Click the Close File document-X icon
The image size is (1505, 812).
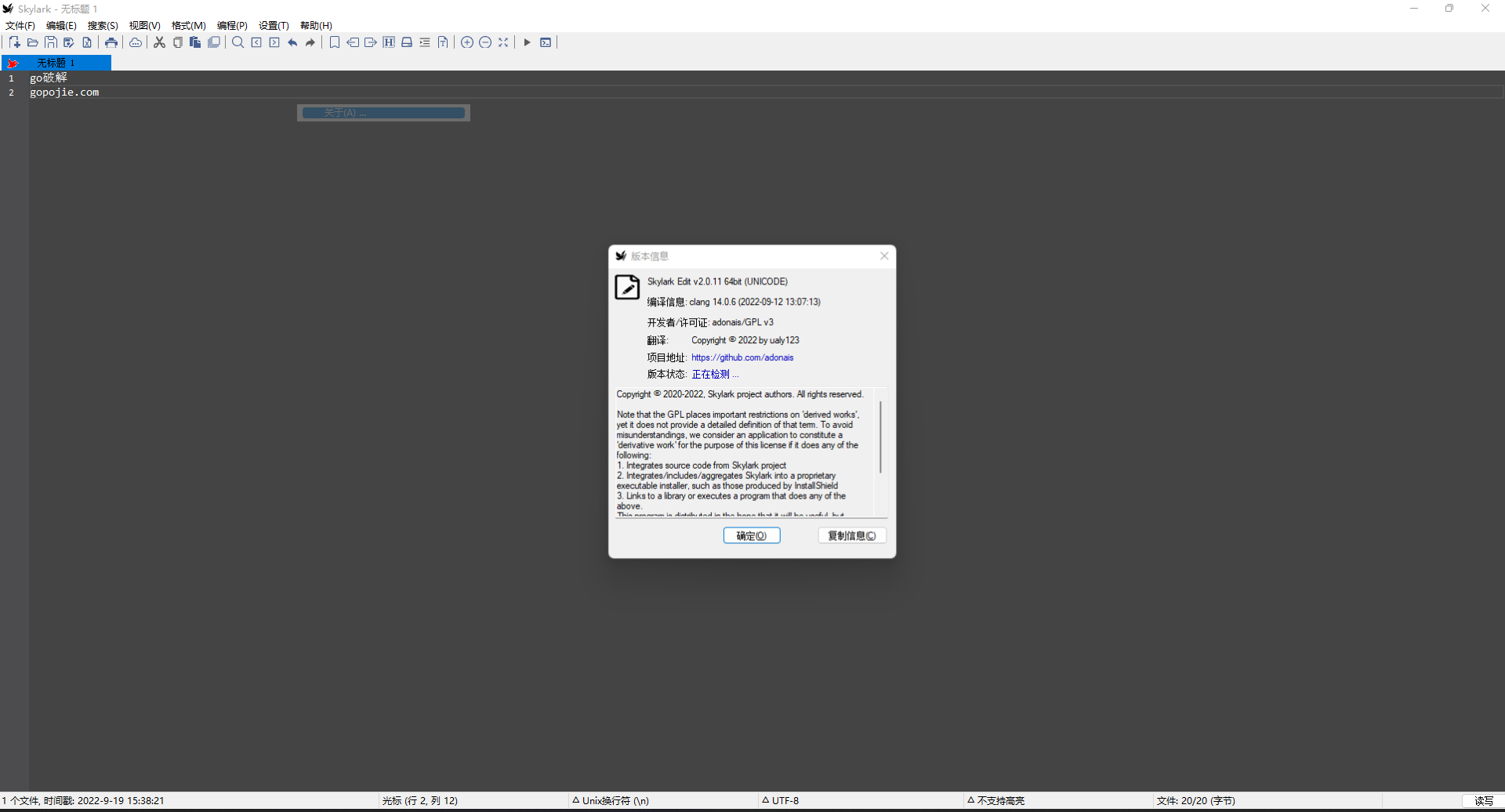[87, 42]
